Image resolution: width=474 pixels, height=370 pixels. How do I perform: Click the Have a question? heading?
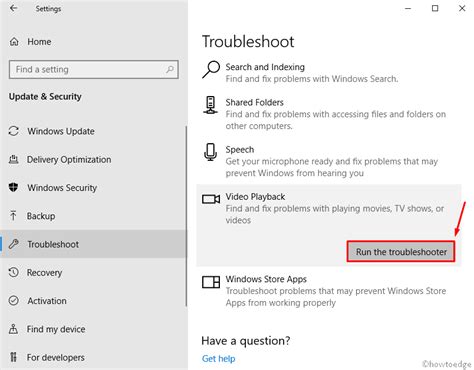246,341
